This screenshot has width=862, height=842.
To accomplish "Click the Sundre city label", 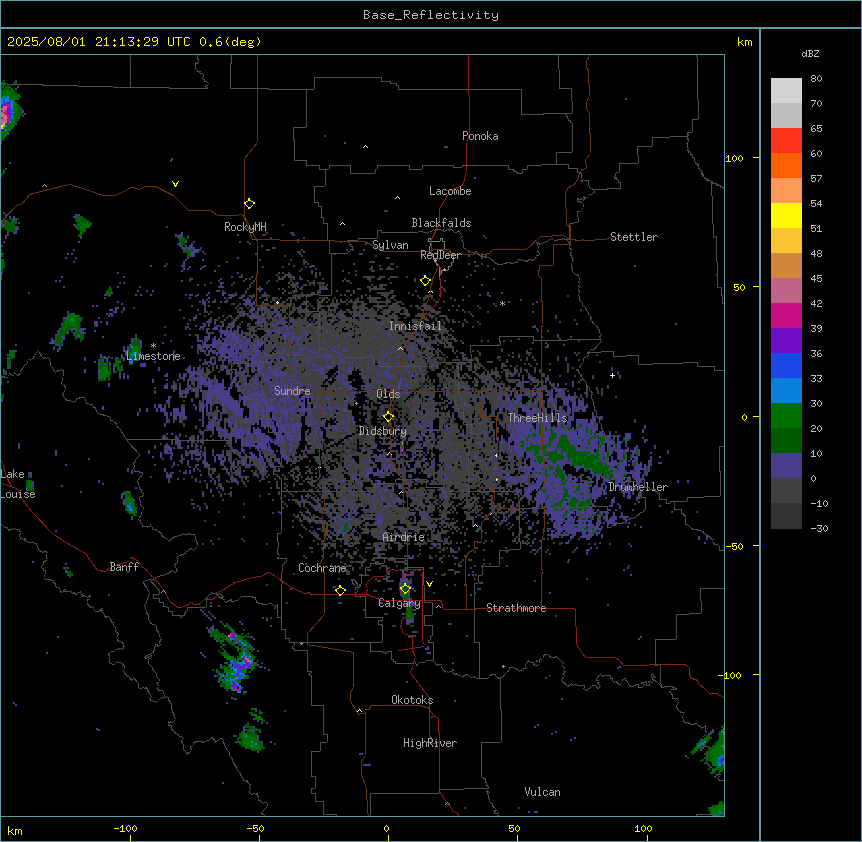I will click(x=292, y=391).
